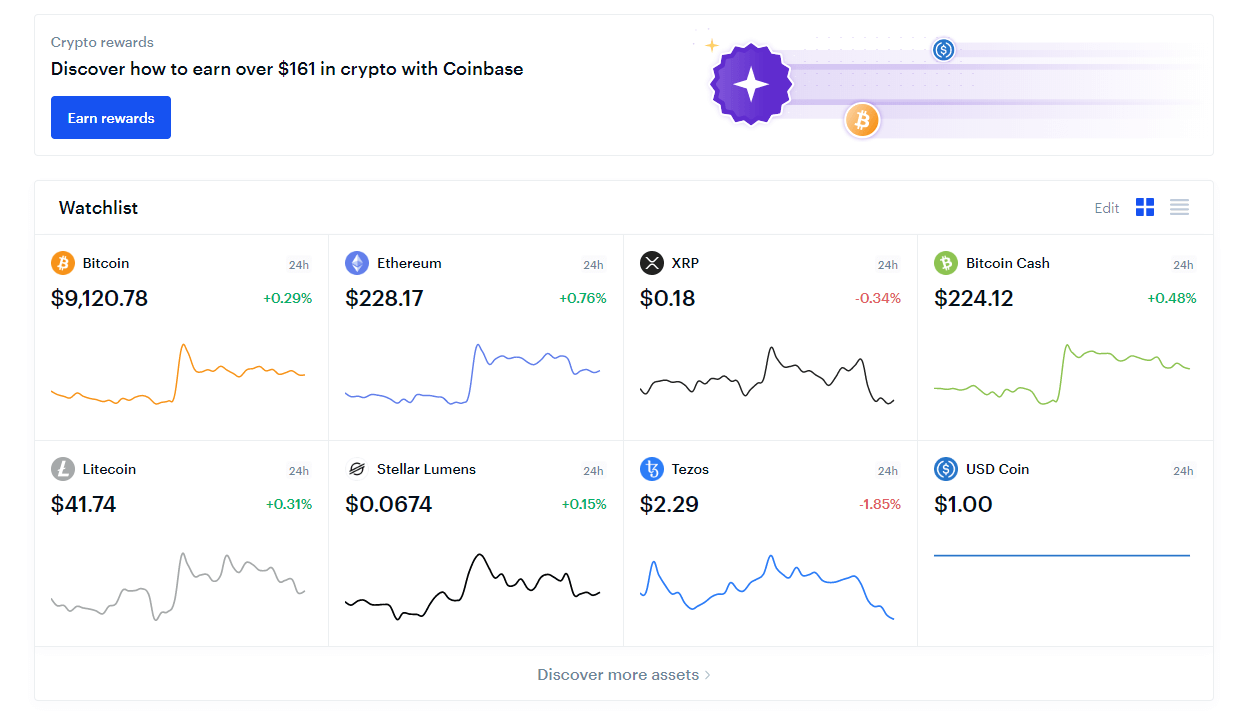The height and width of the screenshot is (714, 1258).
Task: Click the chevron after Discover more assets
Action: [708, 675]
